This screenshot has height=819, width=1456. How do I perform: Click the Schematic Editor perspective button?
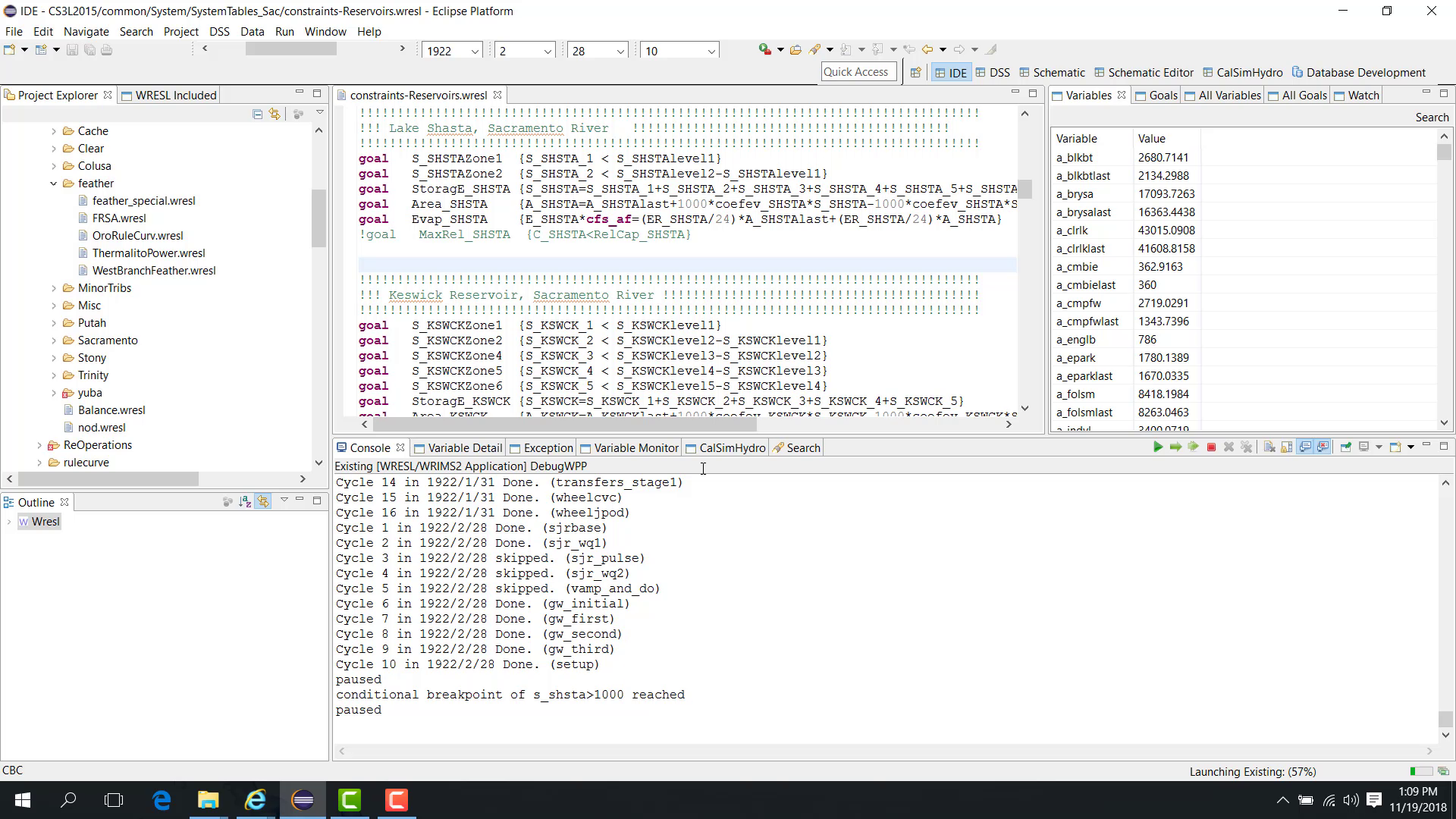1144,73
